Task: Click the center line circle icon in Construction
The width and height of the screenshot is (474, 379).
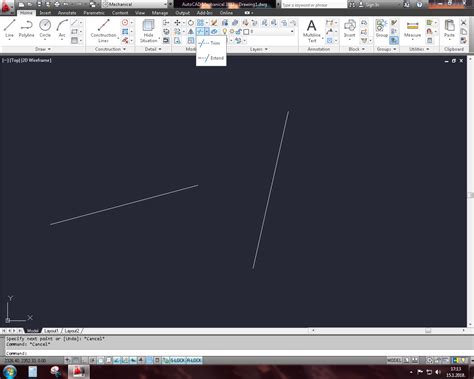Action: pyautogui.click(x=125, y=23)
